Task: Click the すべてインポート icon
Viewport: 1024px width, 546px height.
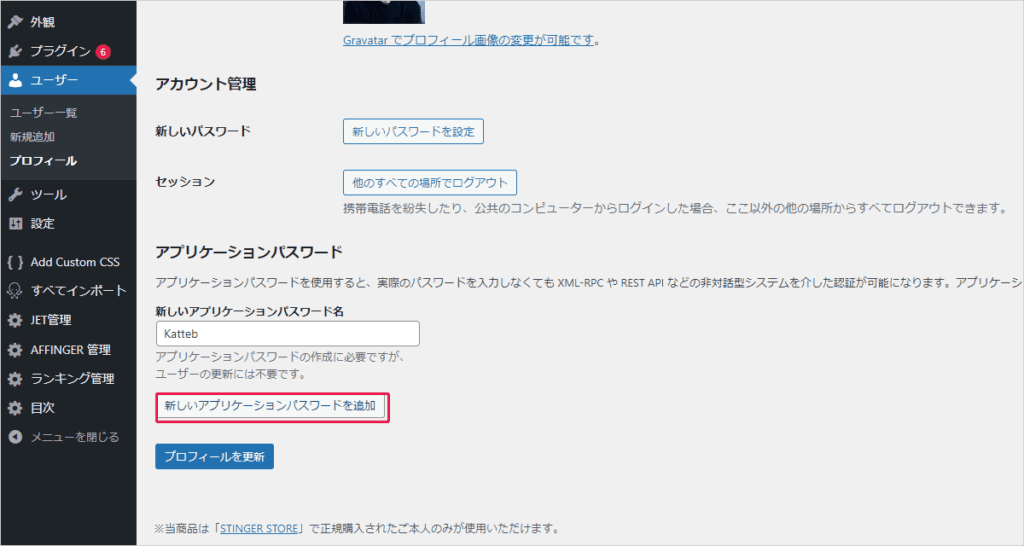Action: (15, 291)
